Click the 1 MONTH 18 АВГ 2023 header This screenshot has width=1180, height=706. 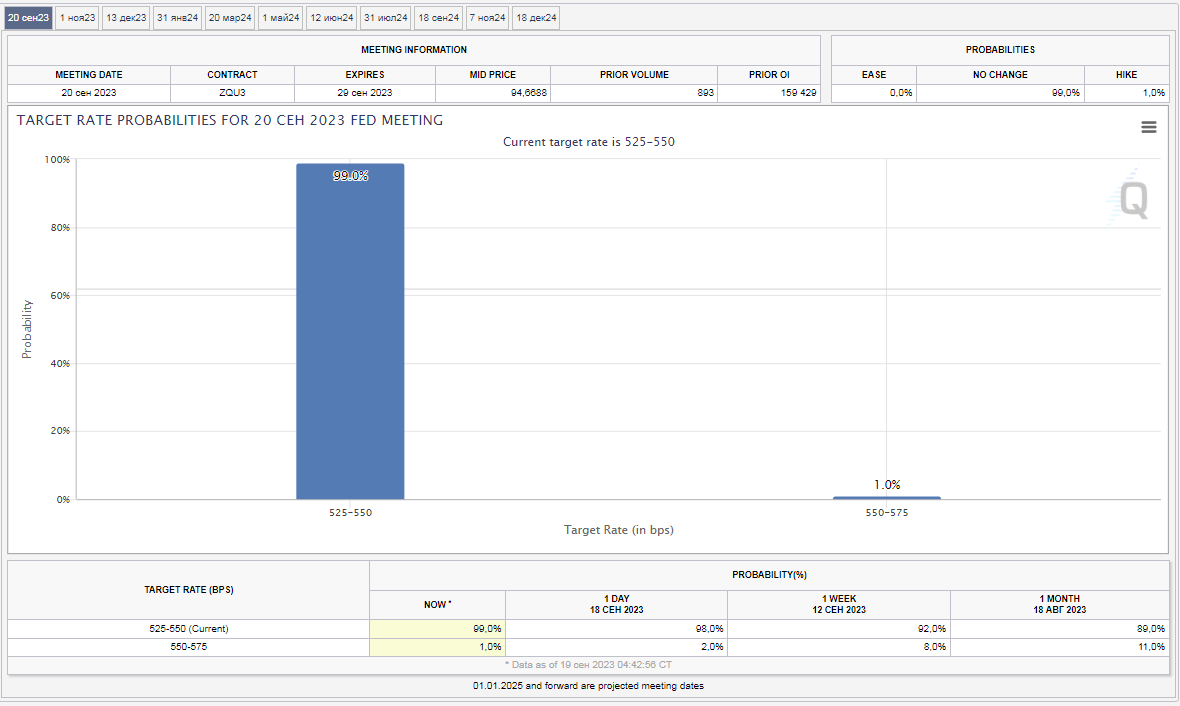[1060, 604]
